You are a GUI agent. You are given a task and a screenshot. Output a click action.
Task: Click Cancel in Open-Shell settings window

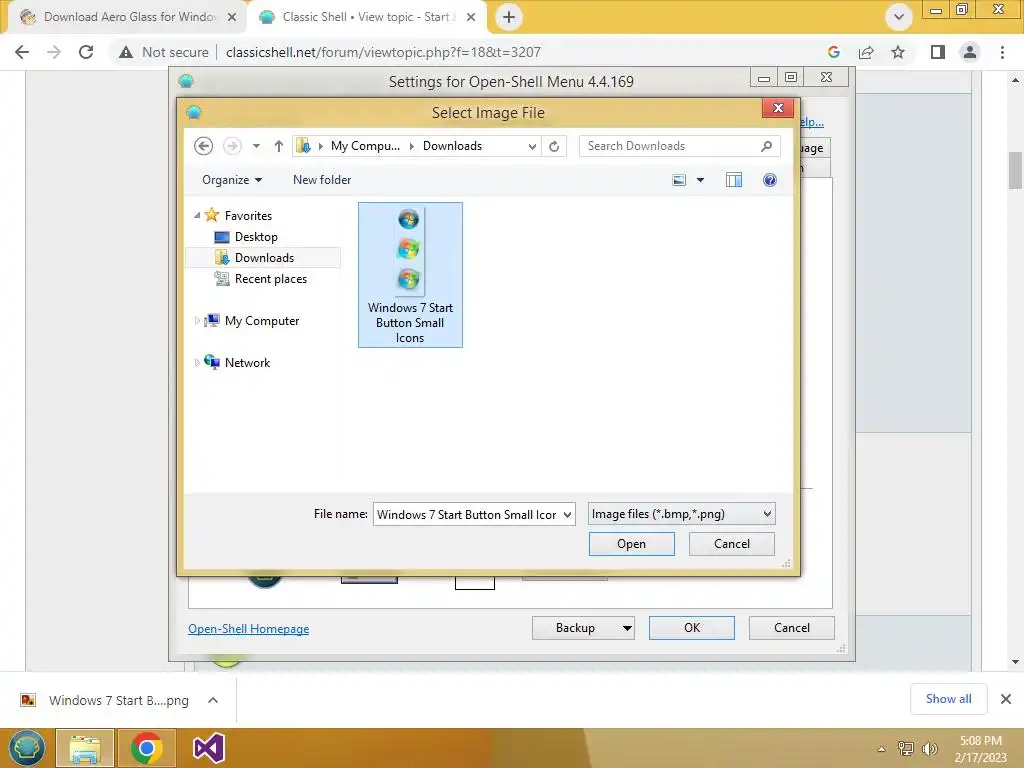click(x=792, y=628)
